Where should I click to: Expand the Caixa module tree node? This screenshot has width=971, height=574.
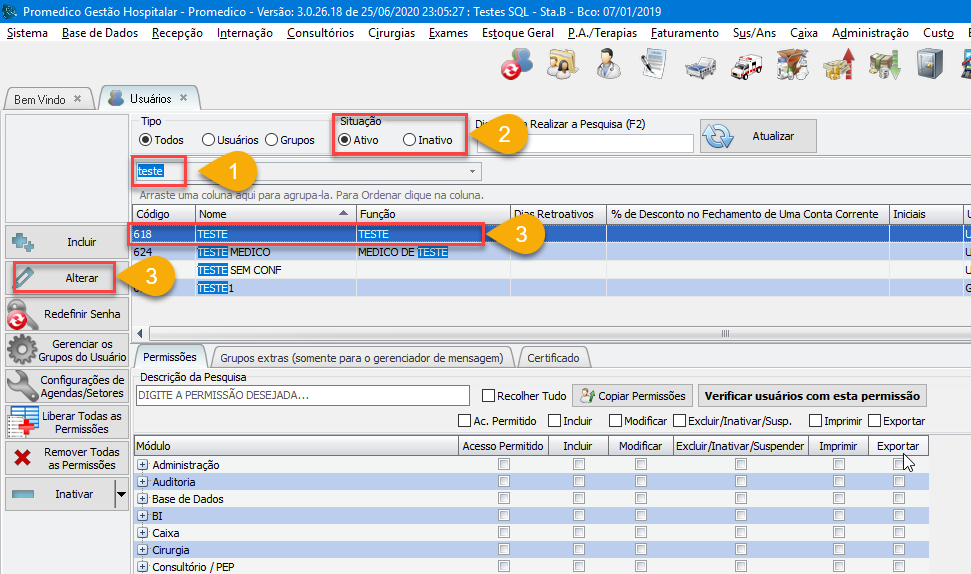coord(142,533)
